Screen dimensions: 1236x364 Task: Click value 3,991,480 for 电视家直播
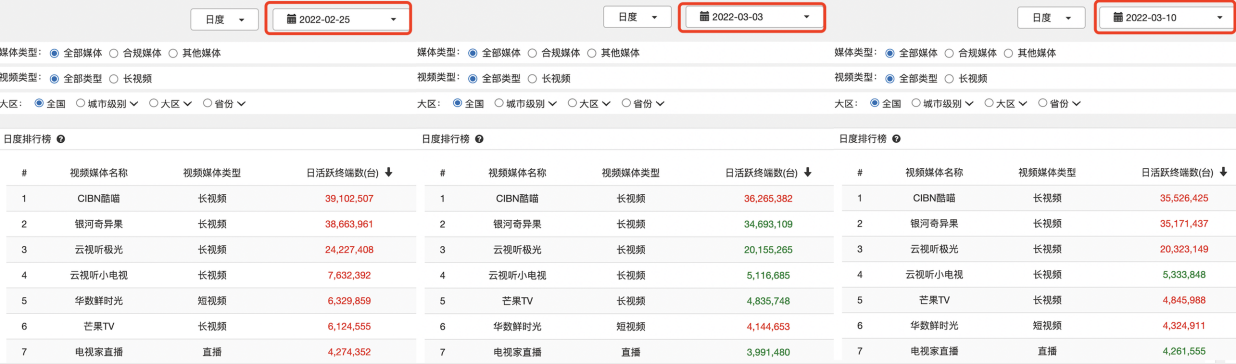coord(768,352)
